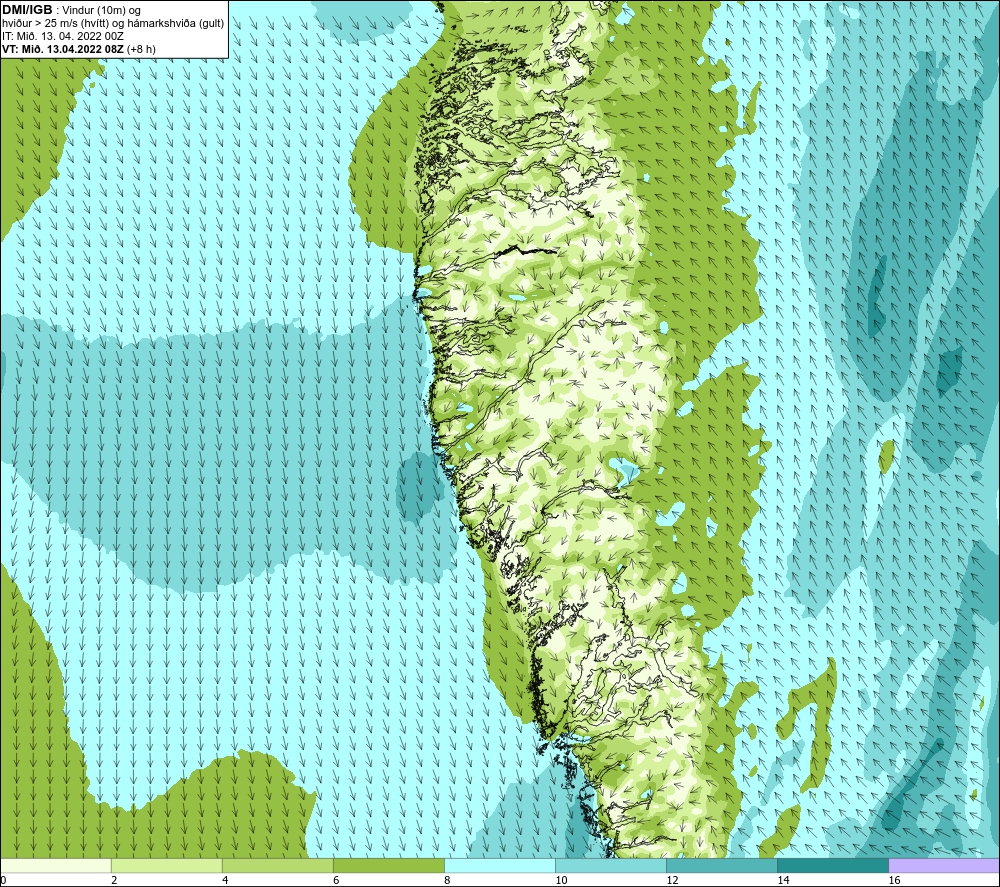Click the scale label "10" under the legend
The width and height of the screenshot is (1000, 887).
click(x=561, y=881)
